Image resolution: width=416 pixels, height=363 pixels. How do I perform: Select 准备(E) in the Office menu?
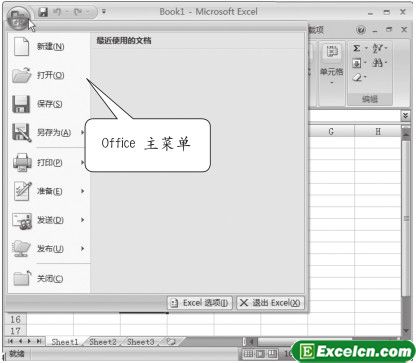tap(49, 191)
